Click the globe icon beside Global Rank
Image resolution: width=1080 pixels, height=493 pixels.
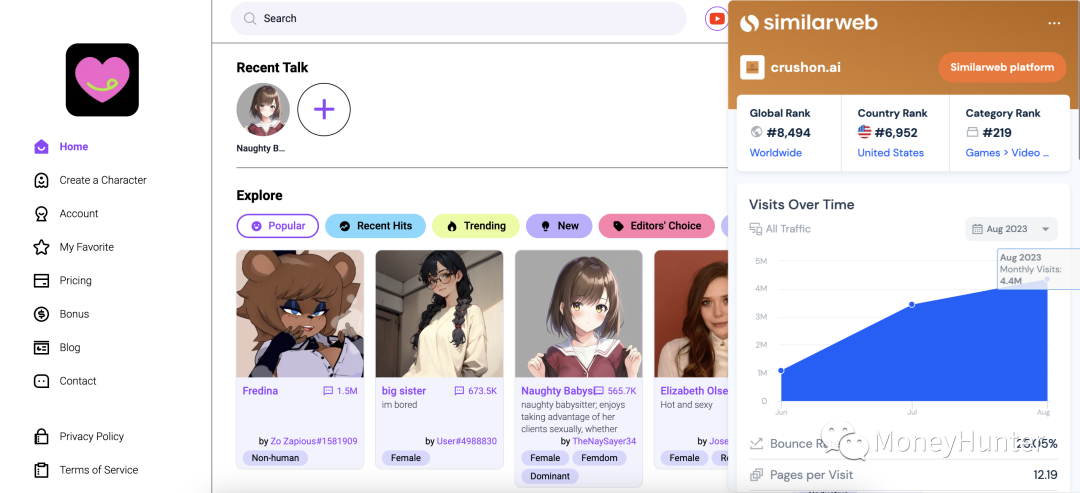(x=756, y=132)
